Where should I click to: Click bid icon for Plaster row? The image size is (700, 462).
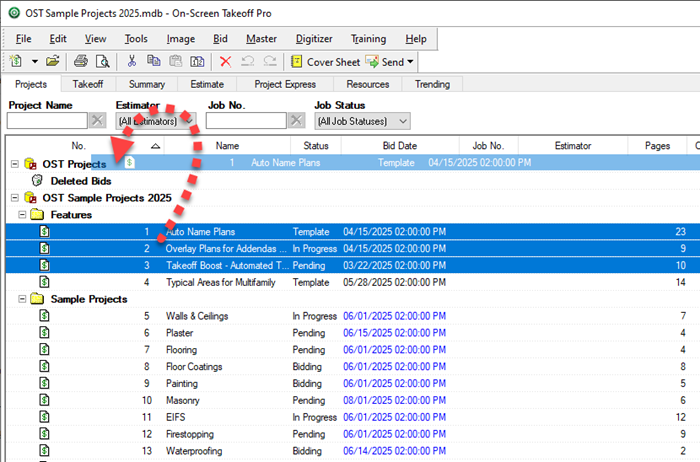pos(44,333)
